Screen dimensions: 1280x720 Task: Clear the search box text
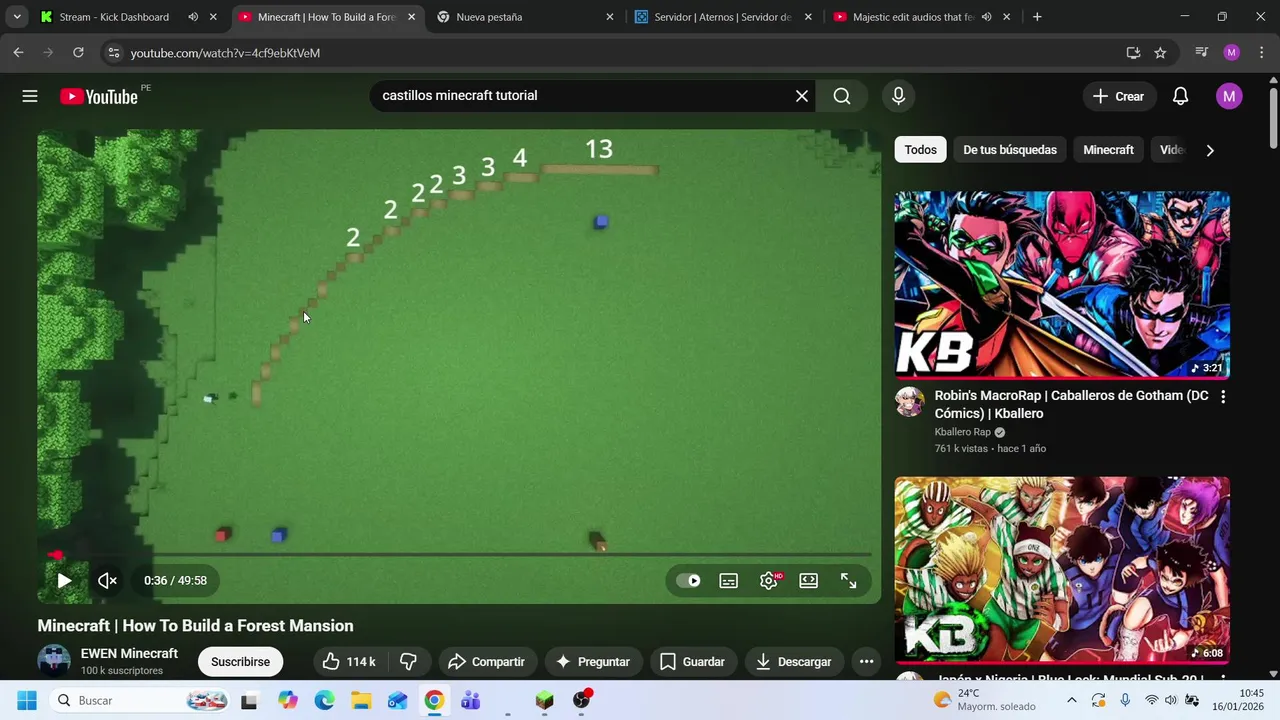point(802,96)
